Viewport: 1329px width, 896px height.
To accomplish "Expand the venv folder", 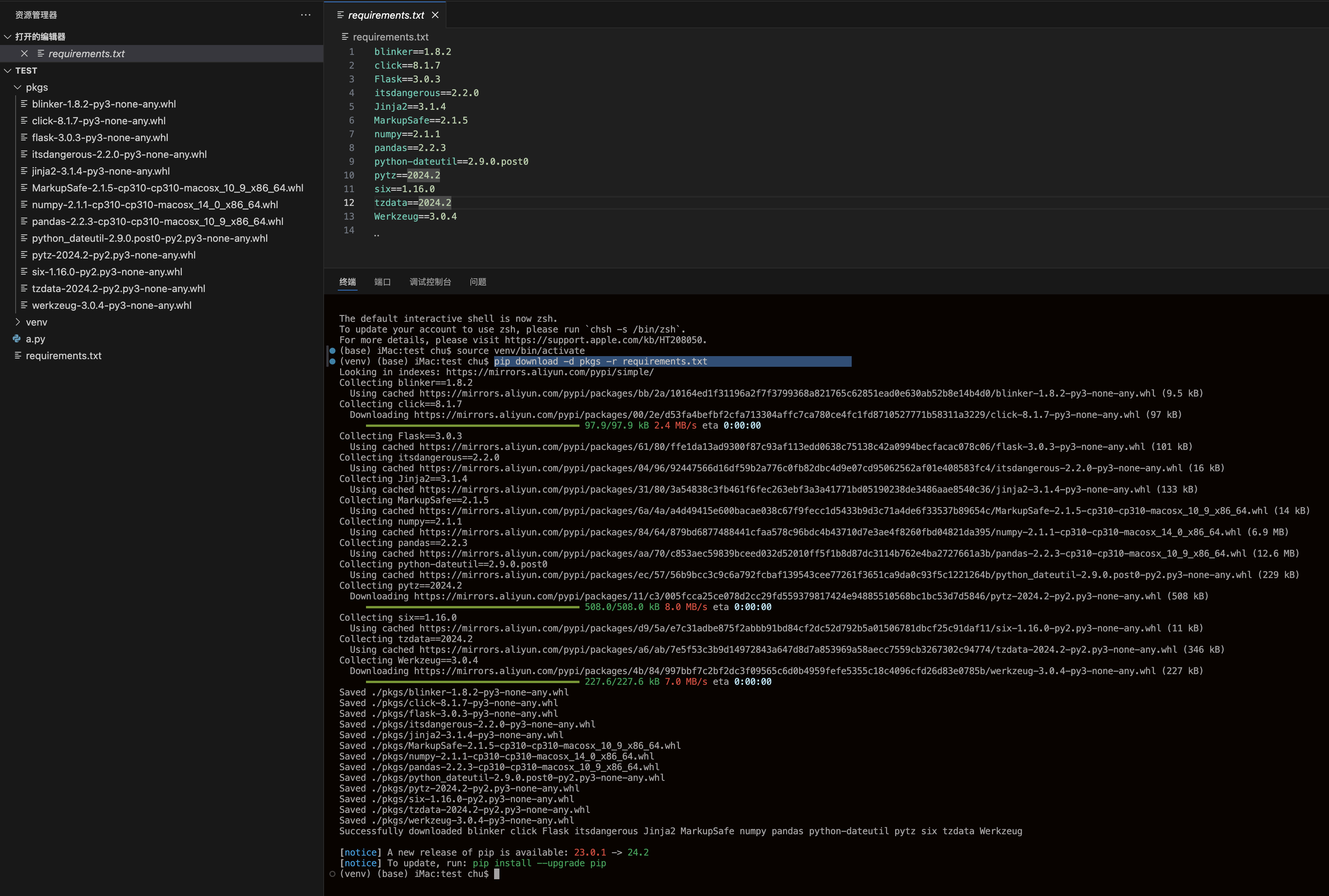I will click(18, 322).
